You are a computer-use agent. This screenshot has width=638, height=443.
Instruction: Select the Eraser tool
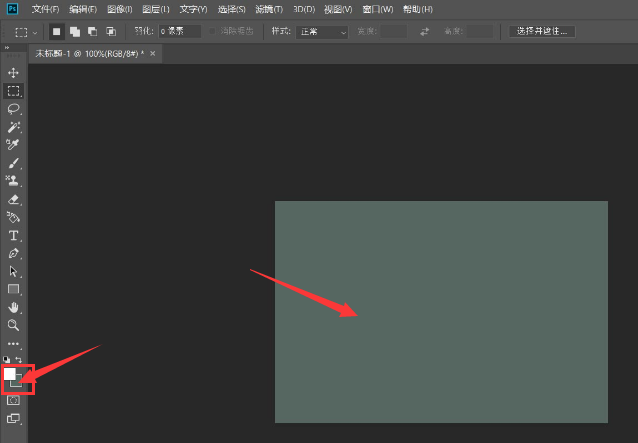pyautogui.click(x=14, y=199)
